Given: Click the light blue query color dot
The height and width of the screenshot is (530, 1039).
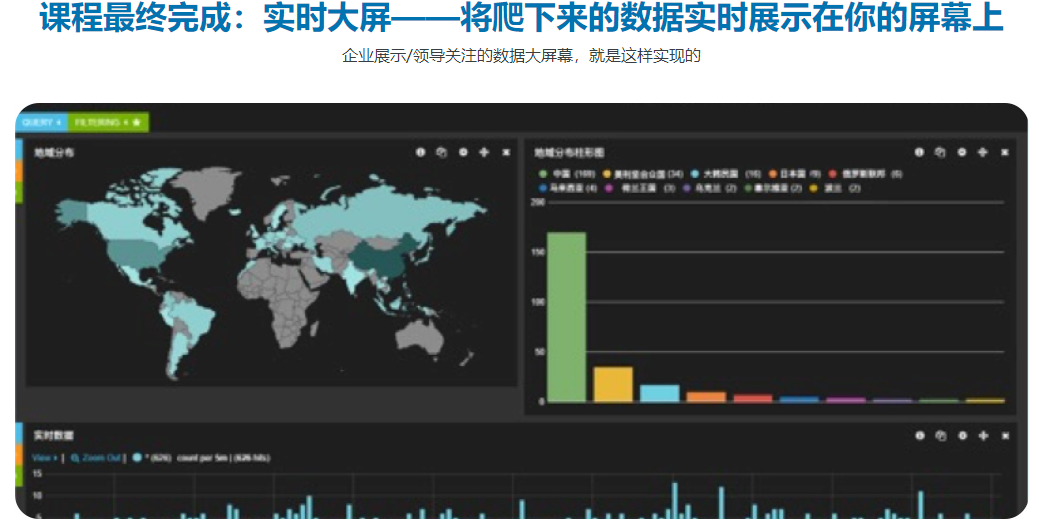Looking at the screenshot, I should (137, 458).
